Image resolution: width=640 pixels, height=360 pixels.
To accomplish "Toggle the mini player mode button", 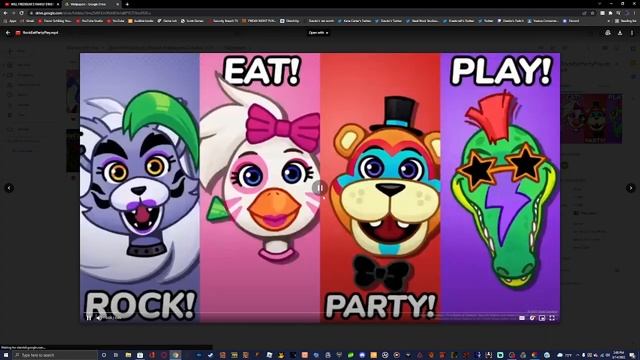I will pyautogui.click(x=542, y=318).
